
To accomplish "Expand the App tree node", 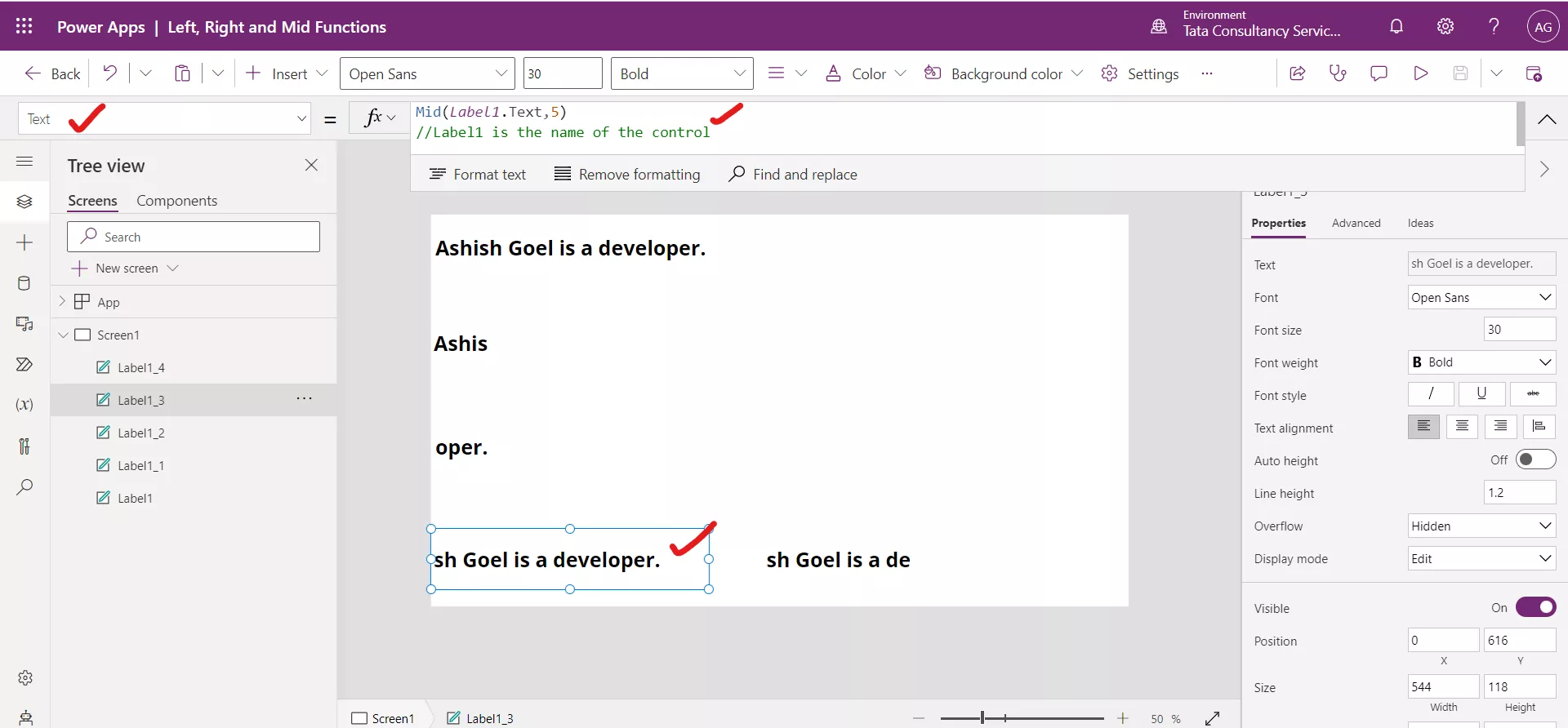I will (62, 301).
